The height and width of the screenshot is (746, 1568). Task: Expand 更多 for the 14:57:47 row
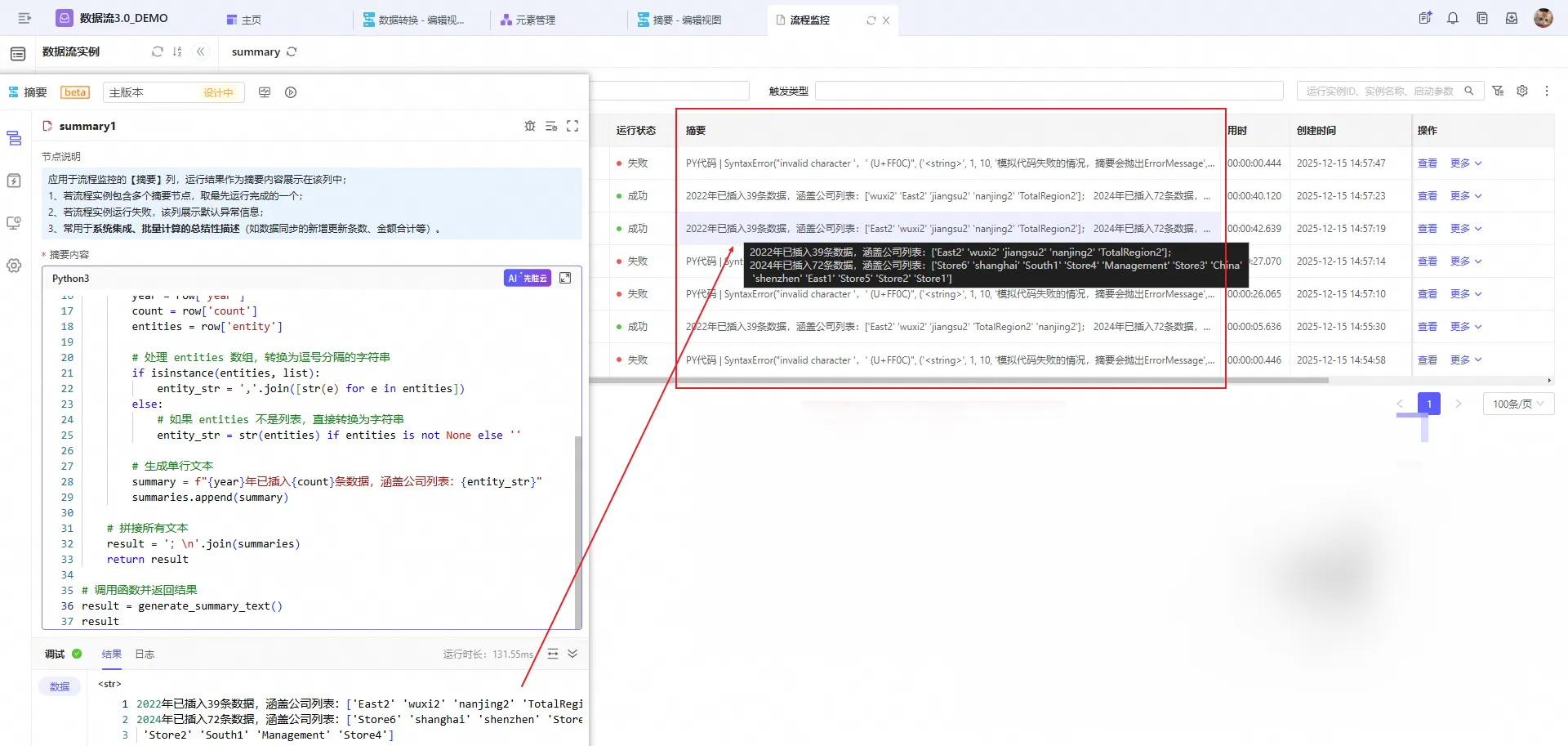click(1465, 163)
